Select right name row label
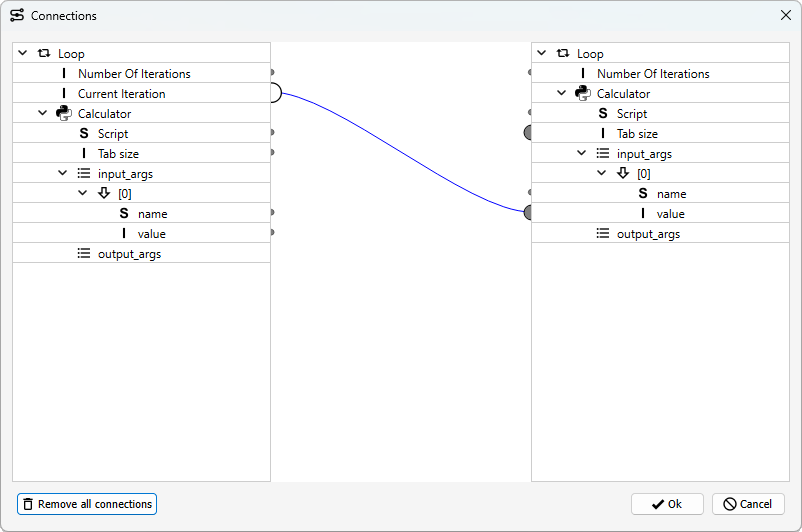The image size is (802, 532). pyautogui.click(x=672, y=194)
